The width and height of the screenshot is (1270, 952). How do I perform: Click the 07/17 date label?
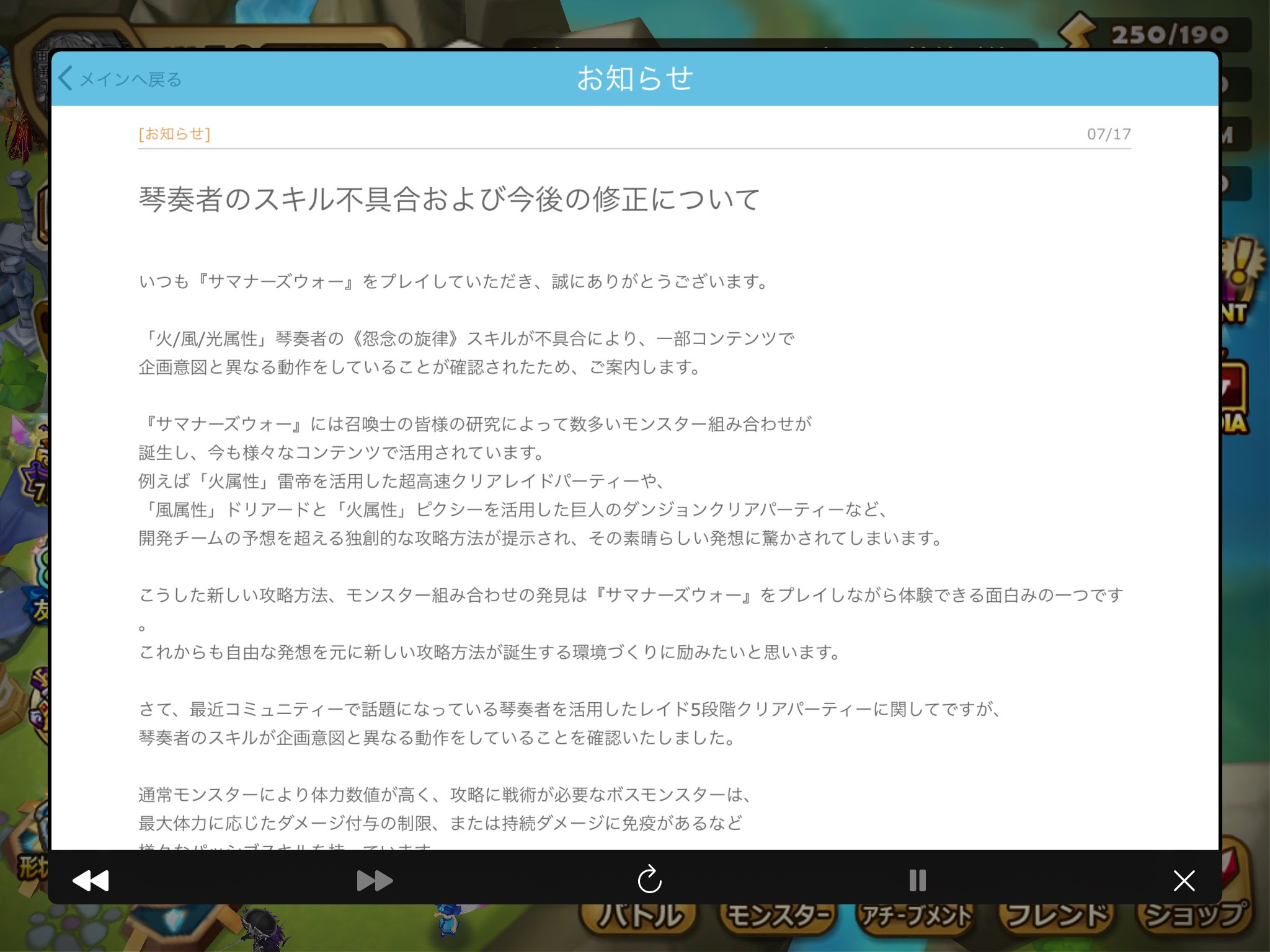[x=1109, y=134]
